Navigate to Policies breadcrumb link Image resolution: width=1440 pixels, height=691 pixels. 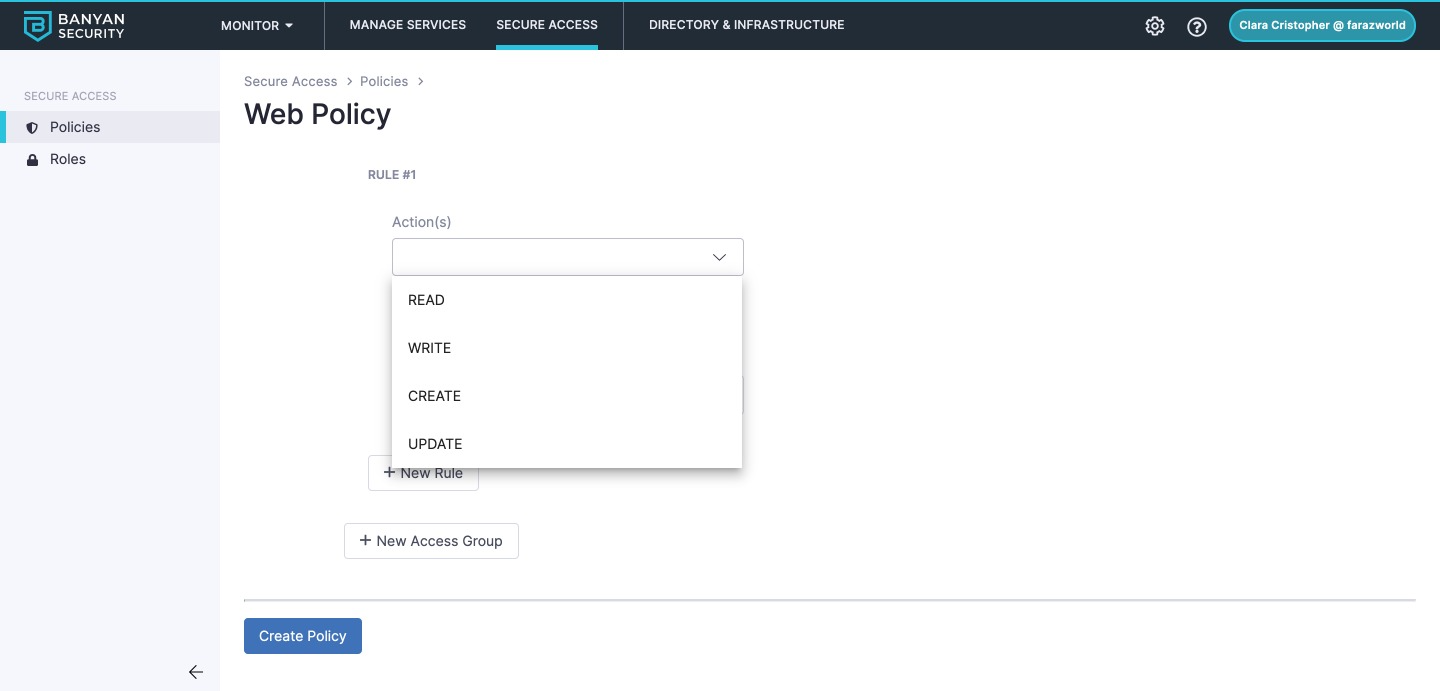pos(384,81)
